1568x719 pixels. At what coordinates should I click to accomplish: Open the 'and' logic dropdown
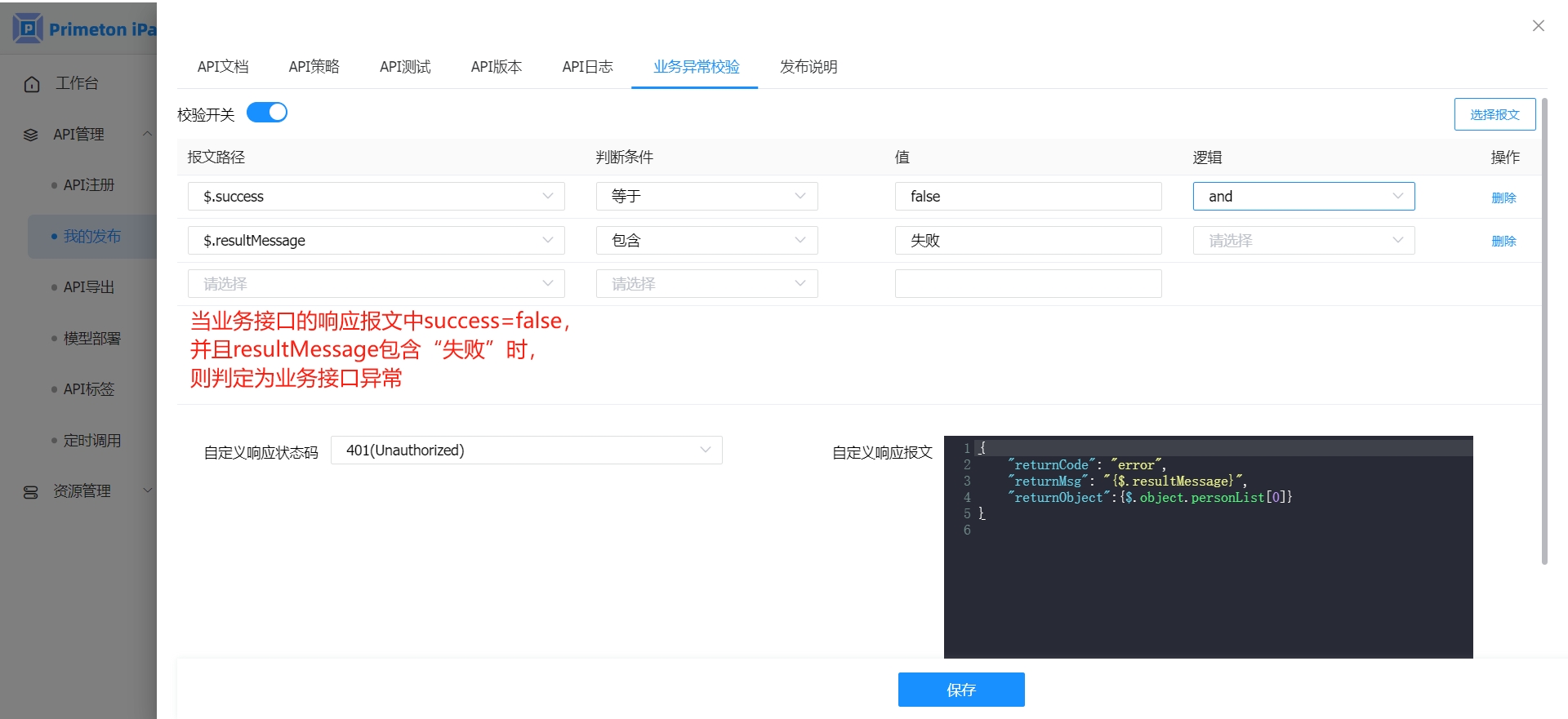1303,197
